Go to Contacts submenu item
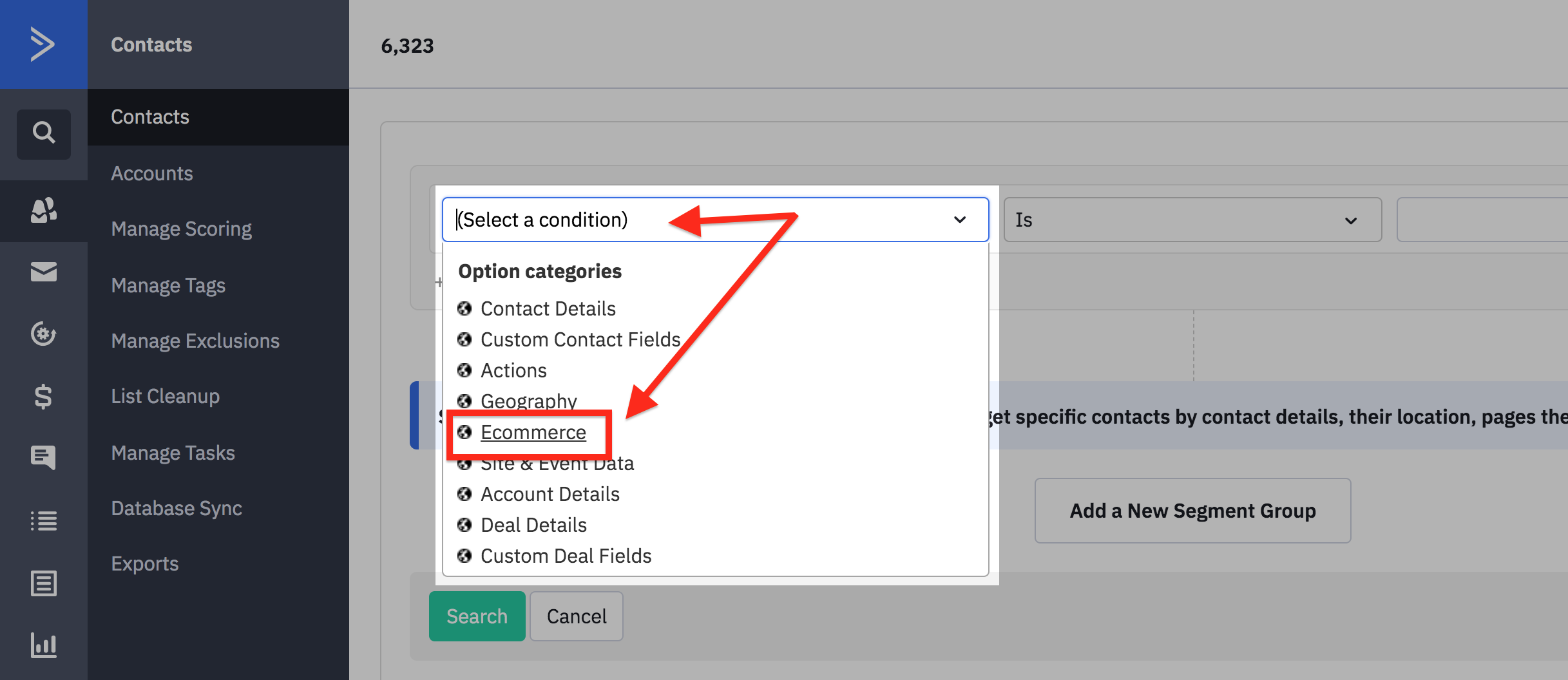 tap(218, 117)
